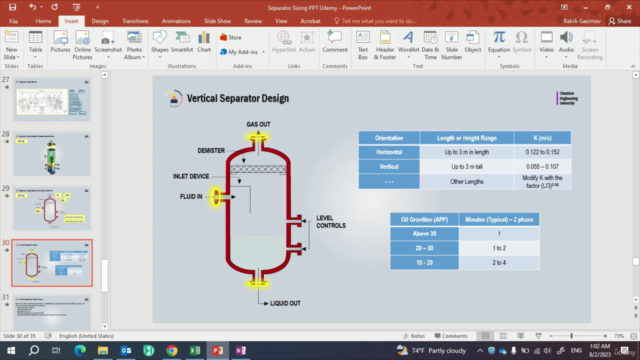640x360 pixels.
Task: Switch to Reading View
Action: tap(521, 336)
